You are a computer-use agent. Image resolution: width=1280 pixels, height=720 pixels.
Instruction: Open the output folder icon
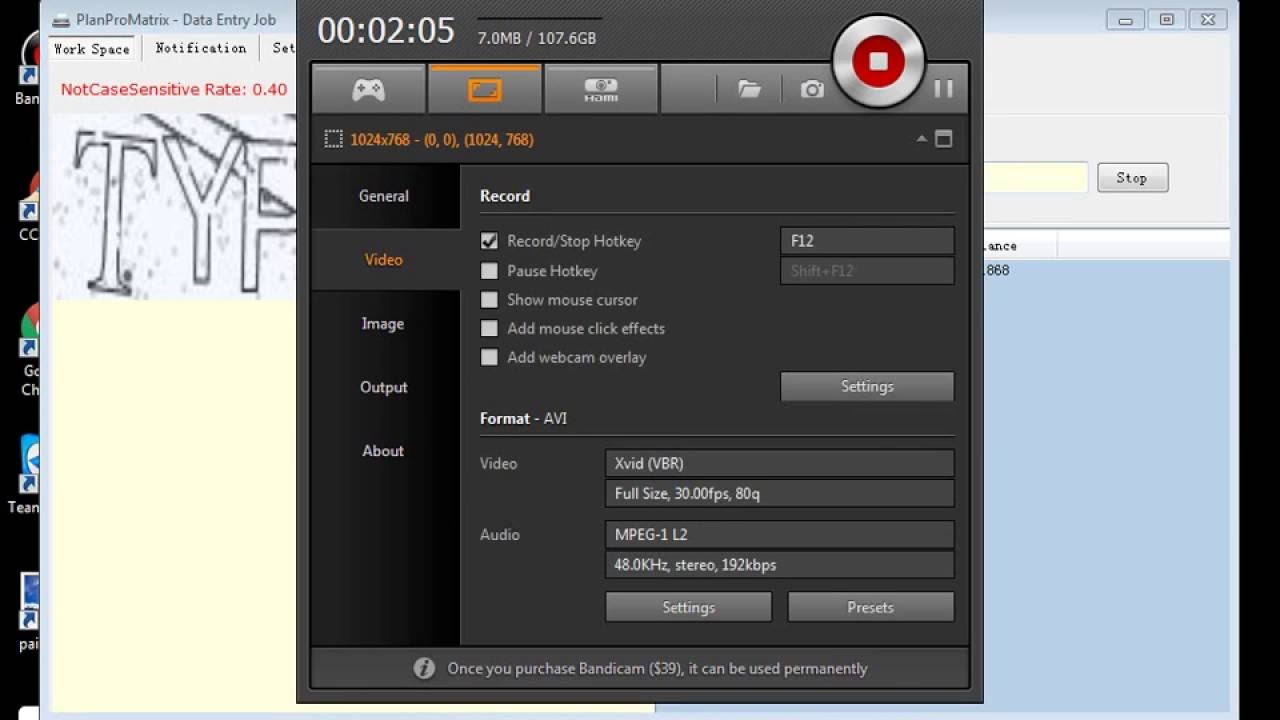[749, 89]
